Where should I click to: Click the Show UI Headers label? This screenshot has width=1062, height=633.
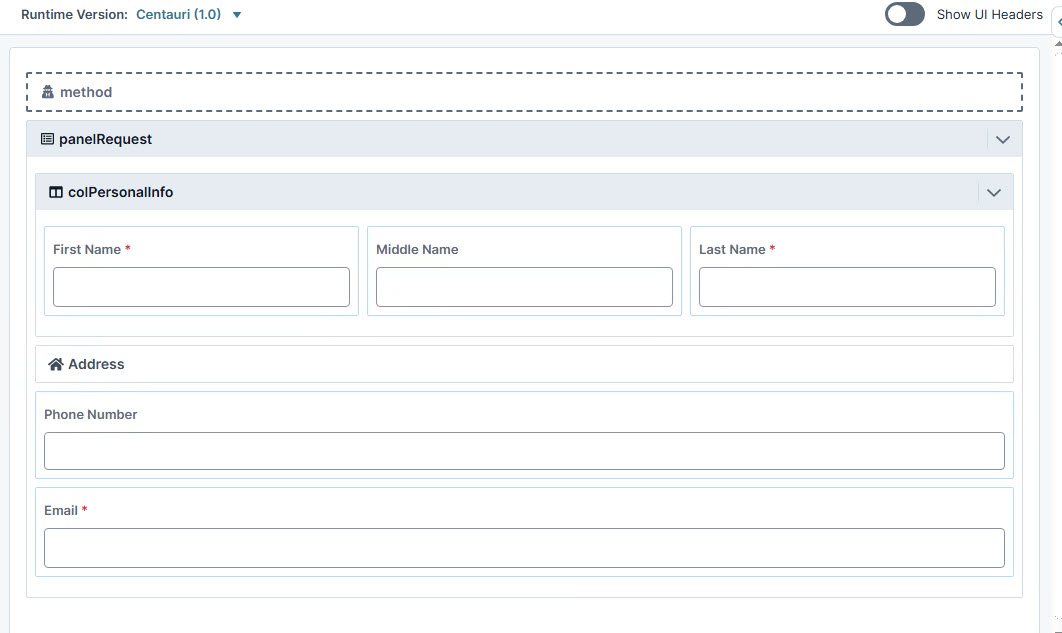tap(989, 14)
